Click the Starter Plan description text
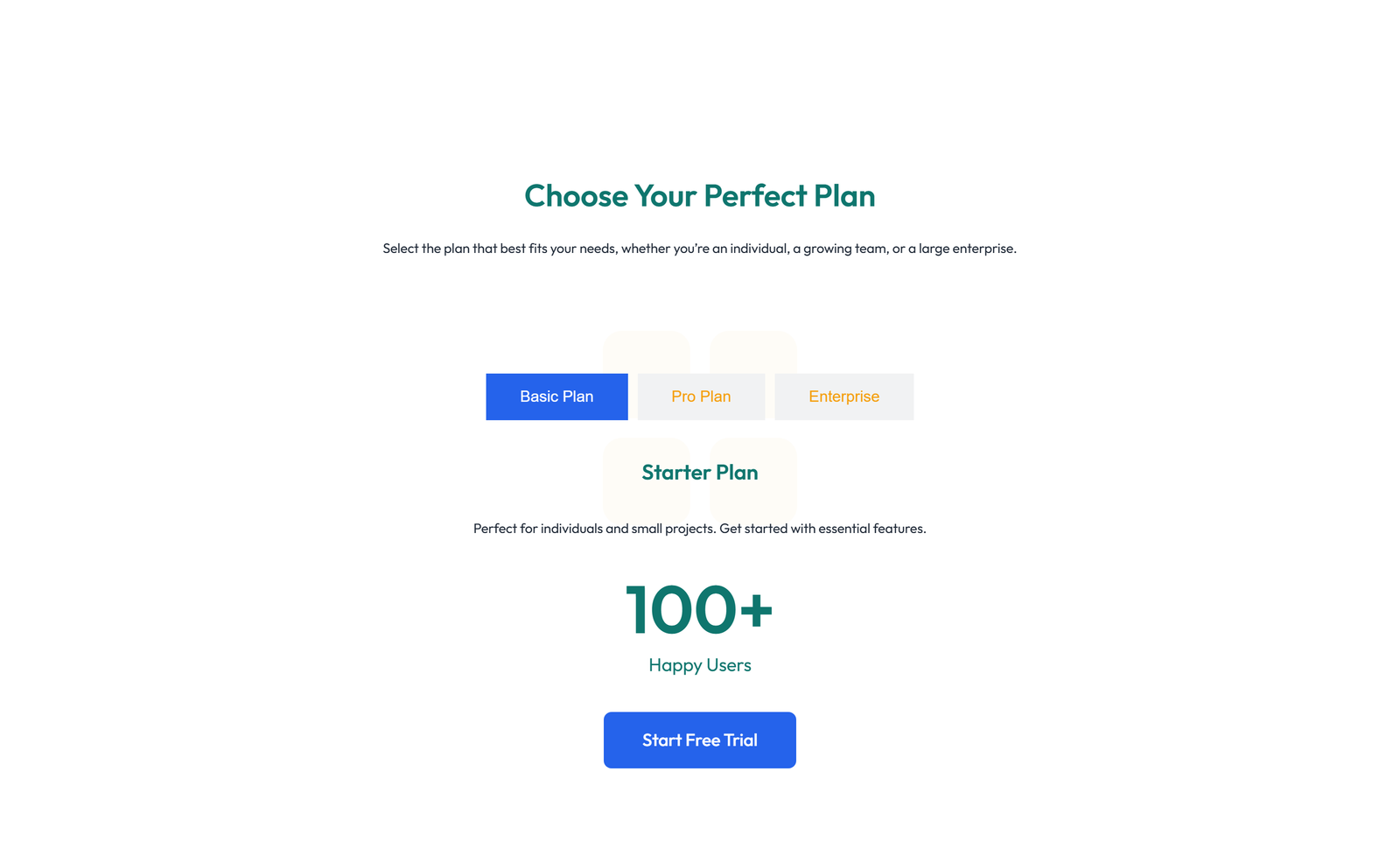1400x856 pixels. pos(699,529)
